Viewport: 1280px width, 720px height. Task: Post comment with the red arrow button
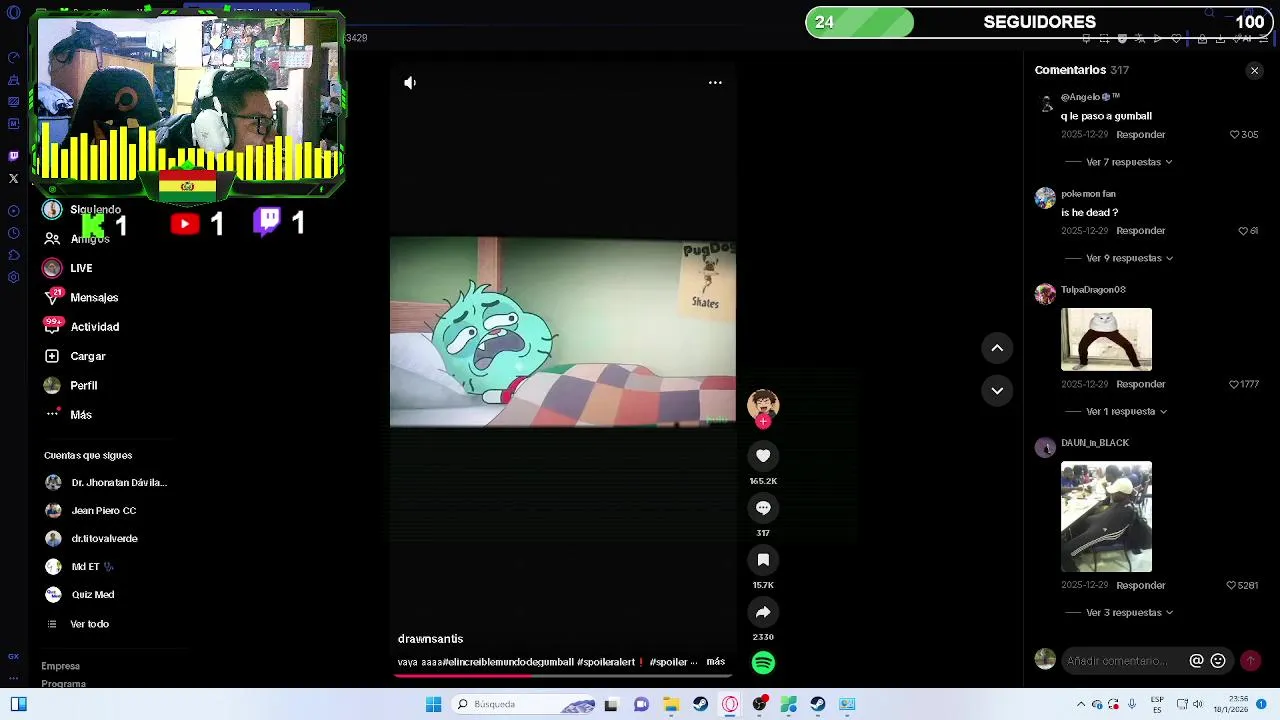1250,661
